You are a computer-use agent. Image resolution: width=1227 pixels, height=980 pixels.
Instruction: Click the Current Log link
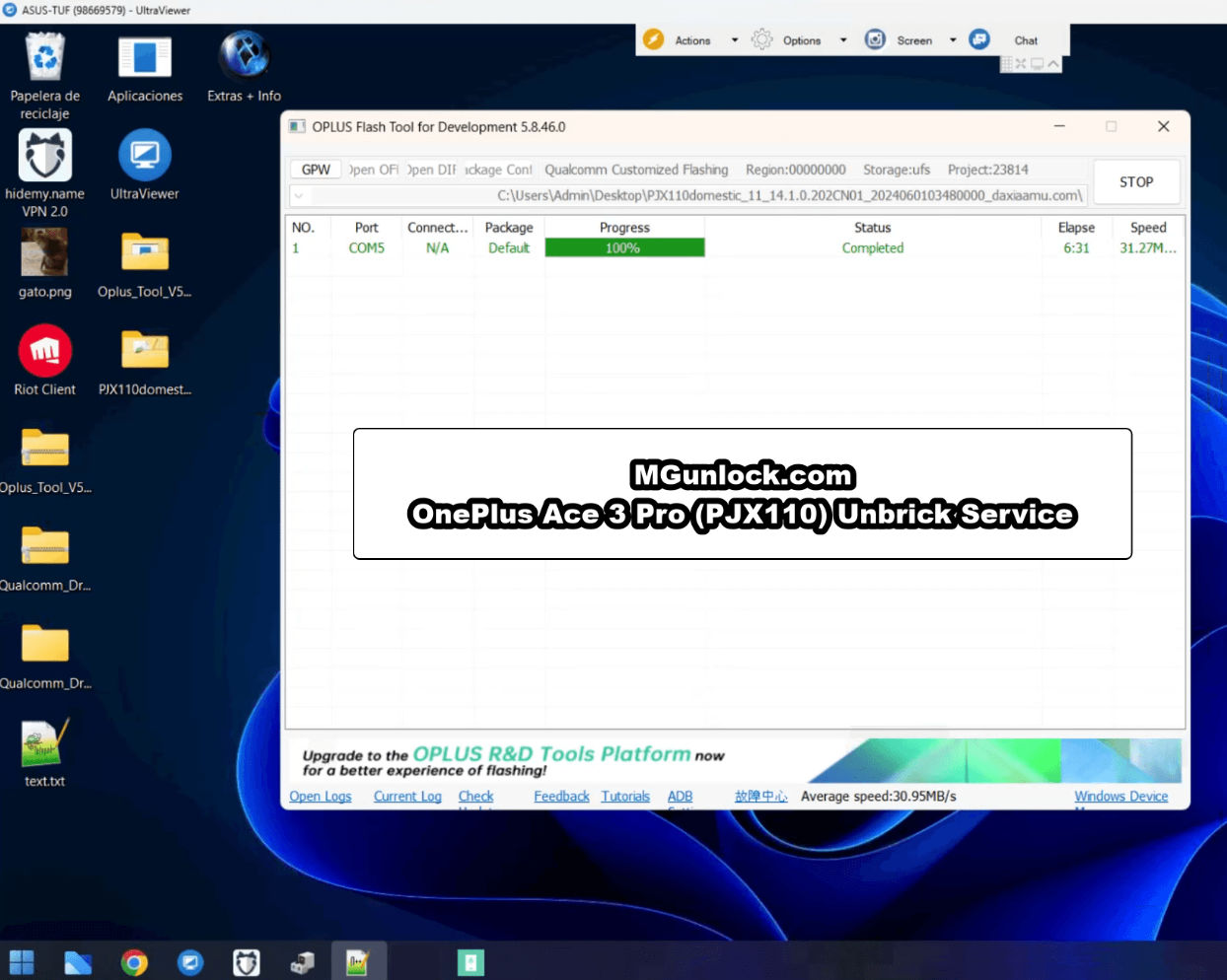tap(407, 797)
